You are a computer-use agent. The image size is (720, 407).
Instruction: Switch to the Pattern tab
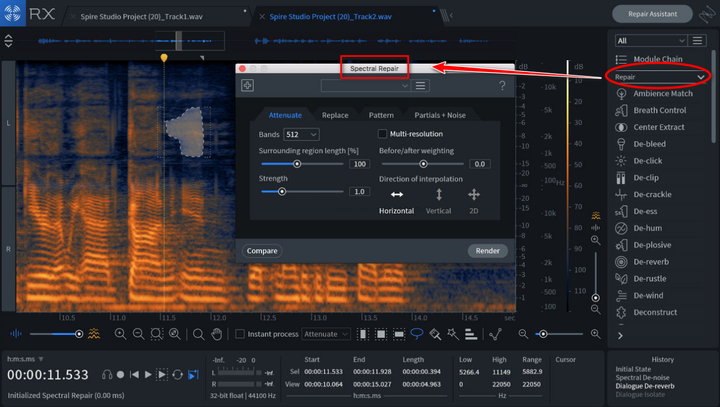click(381, 115)
